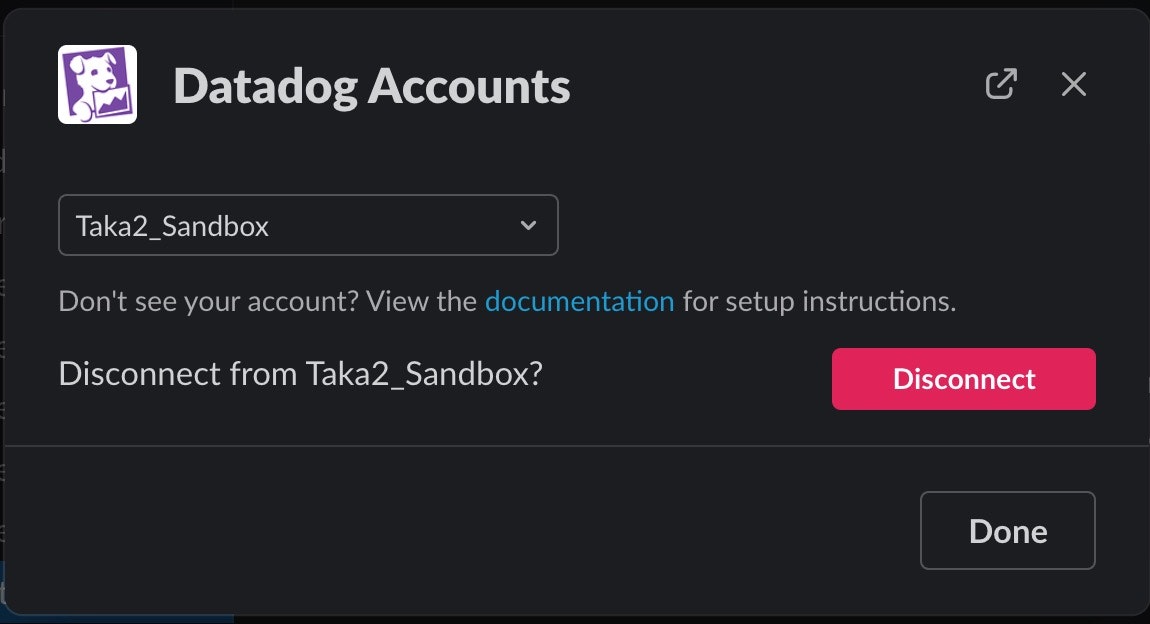Screen dimensions: 1150x624
Task: Confirm with the Done button
Action: tap(1007, 530)
